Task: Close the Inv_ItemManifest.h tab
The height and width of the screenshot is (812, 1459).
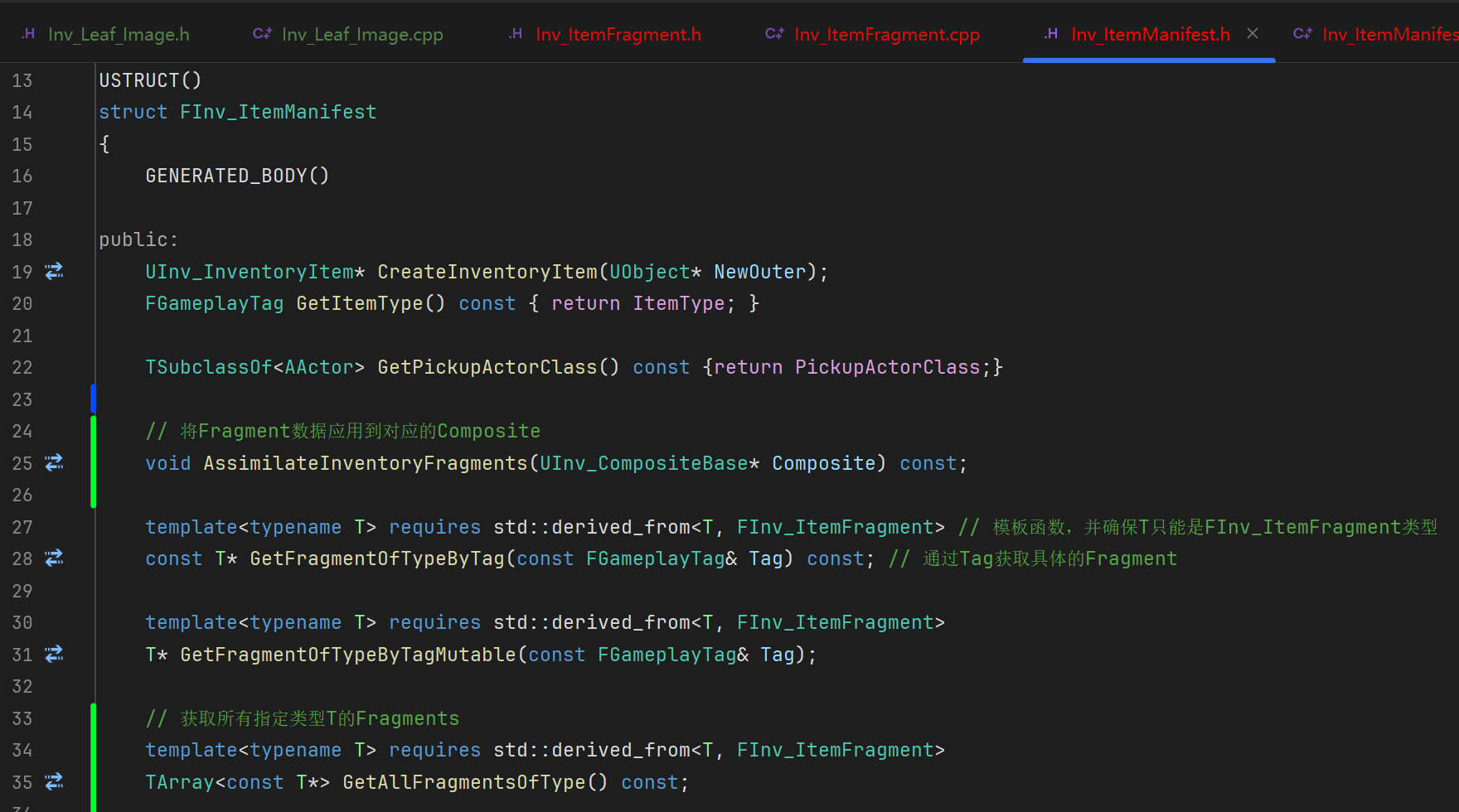Action: [1253, 33]
